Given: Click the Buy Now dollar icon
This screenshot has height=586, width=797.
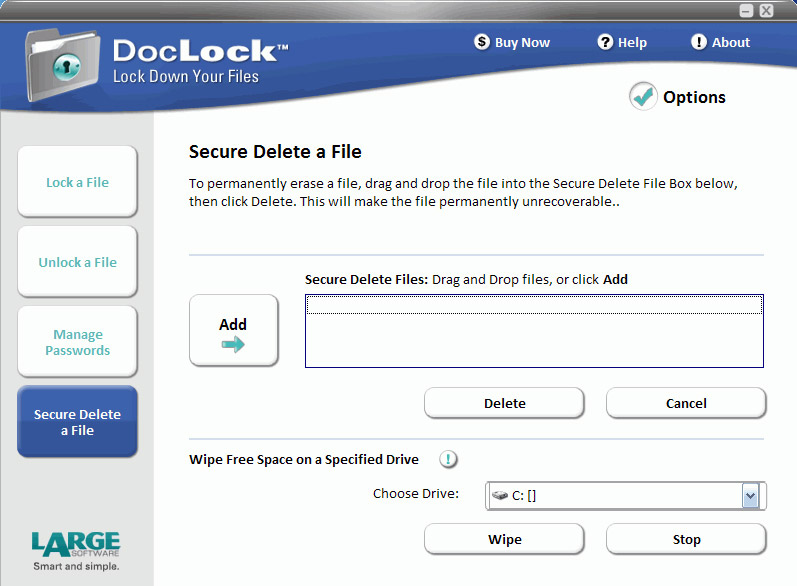Looking at the screenshot, I should (482, 42).
